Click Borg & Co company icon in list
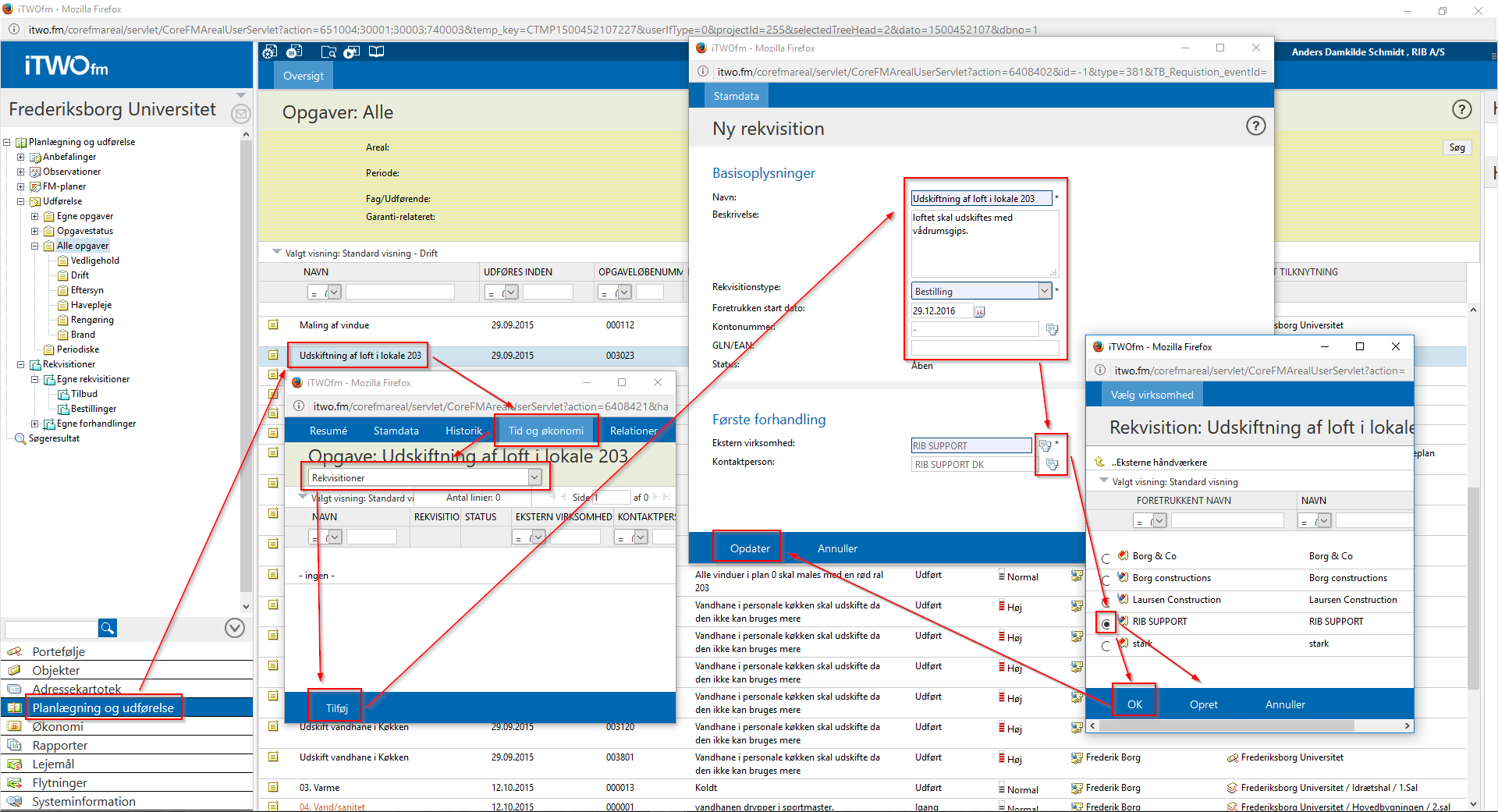The height and width of the screenshot is (812, 1498). click(x=1123, y=555)
